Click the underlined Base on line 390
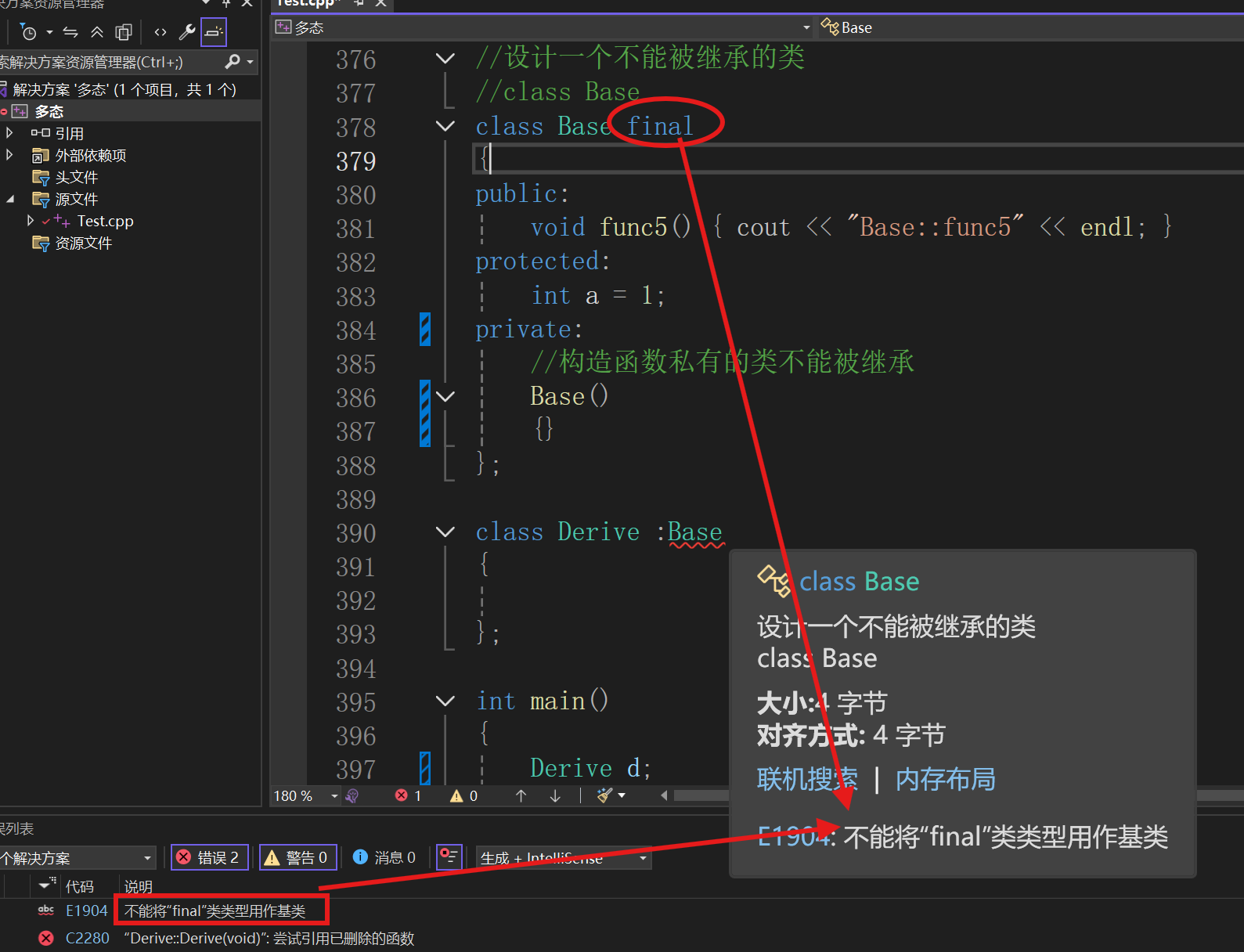This screenshot has width=1244, height=952. [x=695, y=532]
